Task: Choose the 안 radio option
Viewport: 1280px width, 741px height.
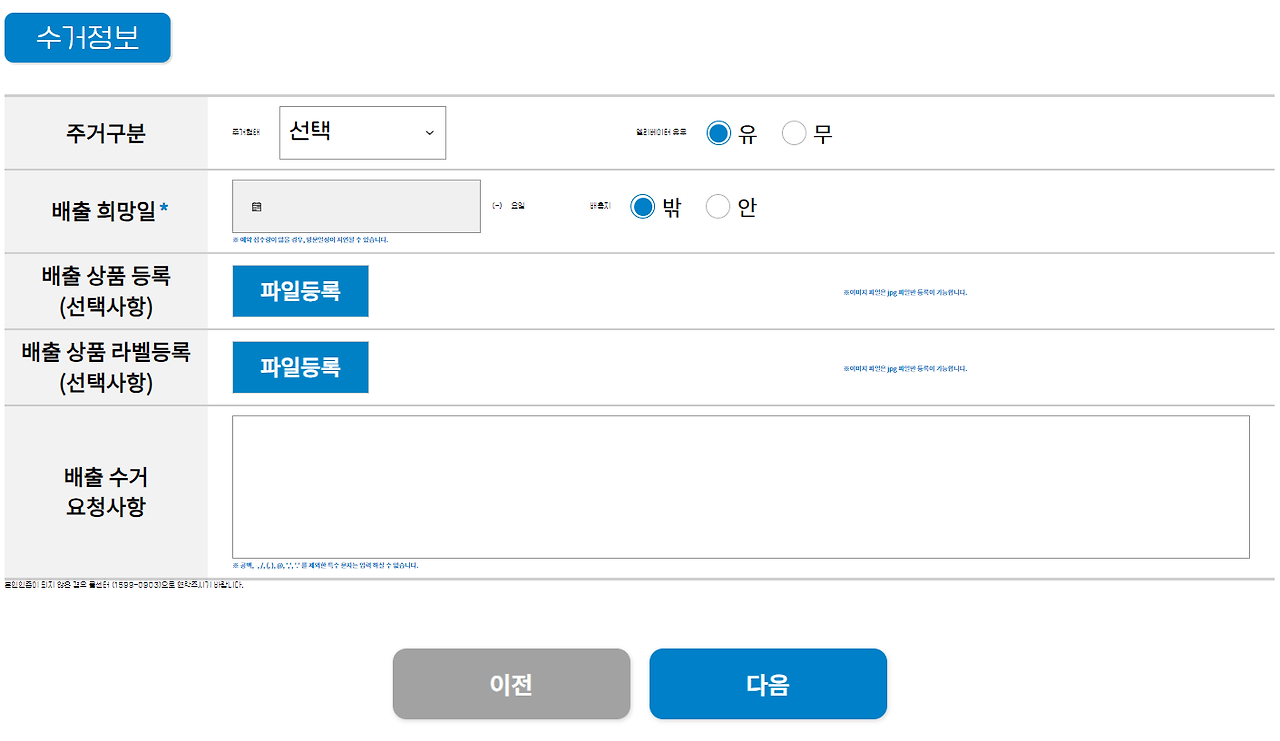Action: [718, 207]
